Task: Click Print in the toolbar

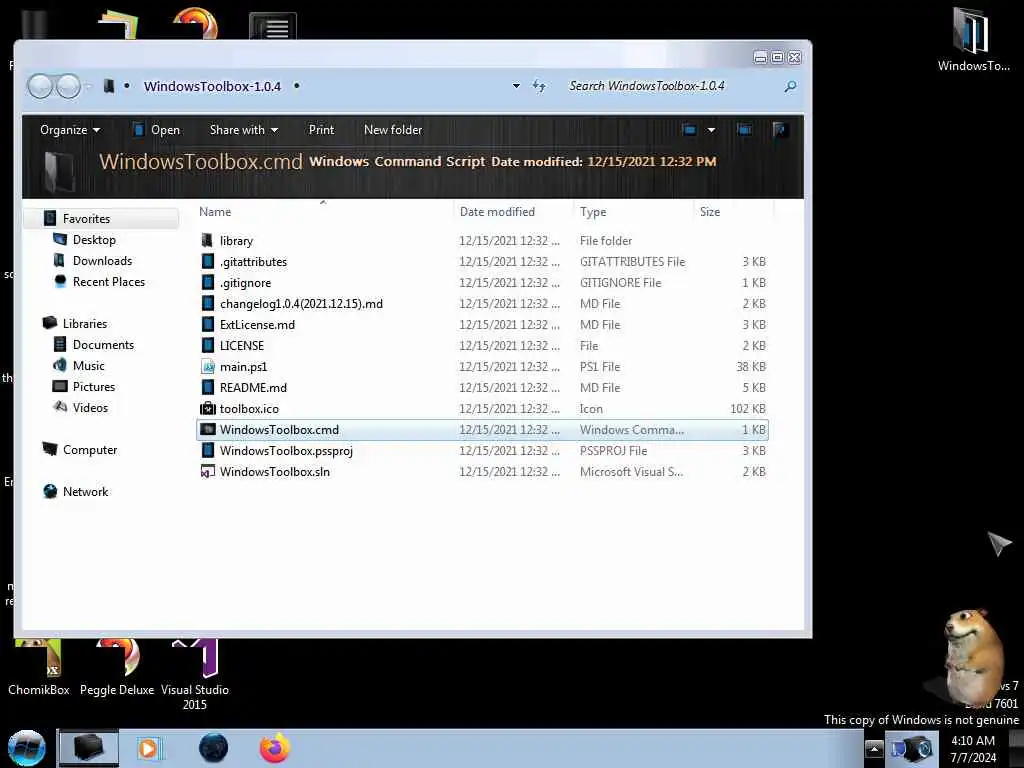Action: coord(321,130)
